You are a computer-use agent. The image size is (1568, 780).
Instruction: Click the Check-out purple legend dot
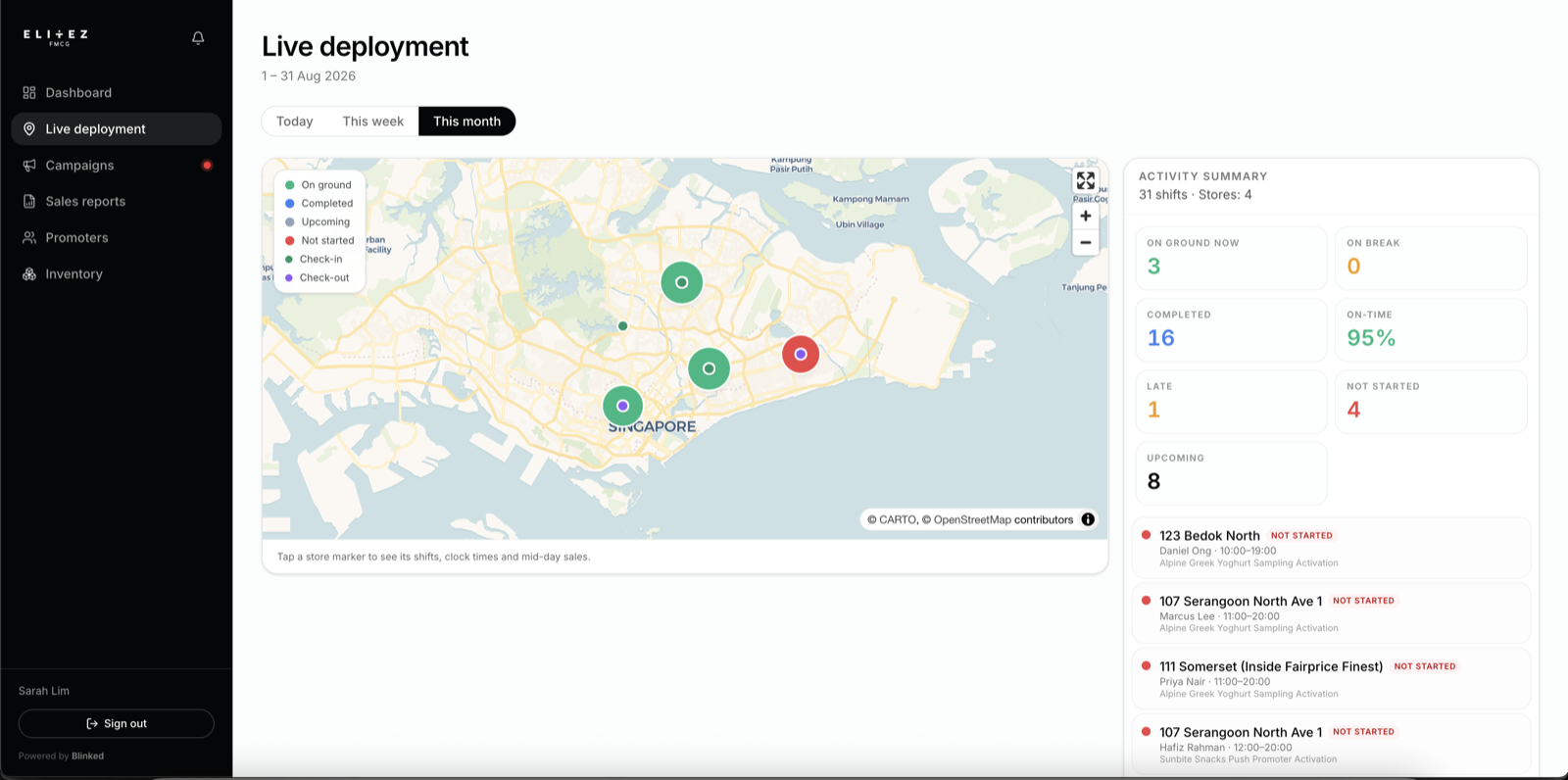(289, 277)
